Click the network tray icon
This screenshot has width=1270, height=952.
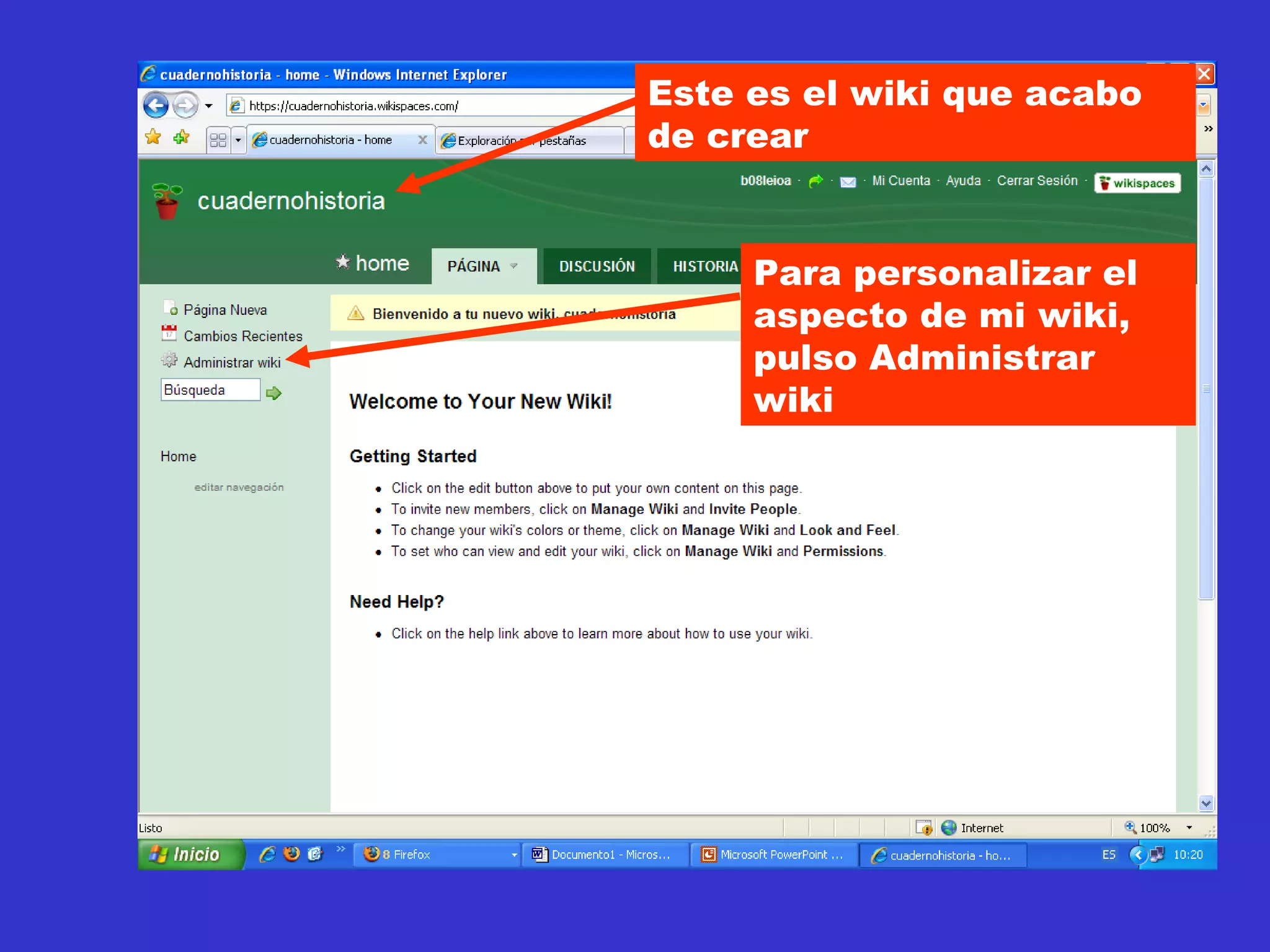pyautogui.click(x=1157, y=855)
